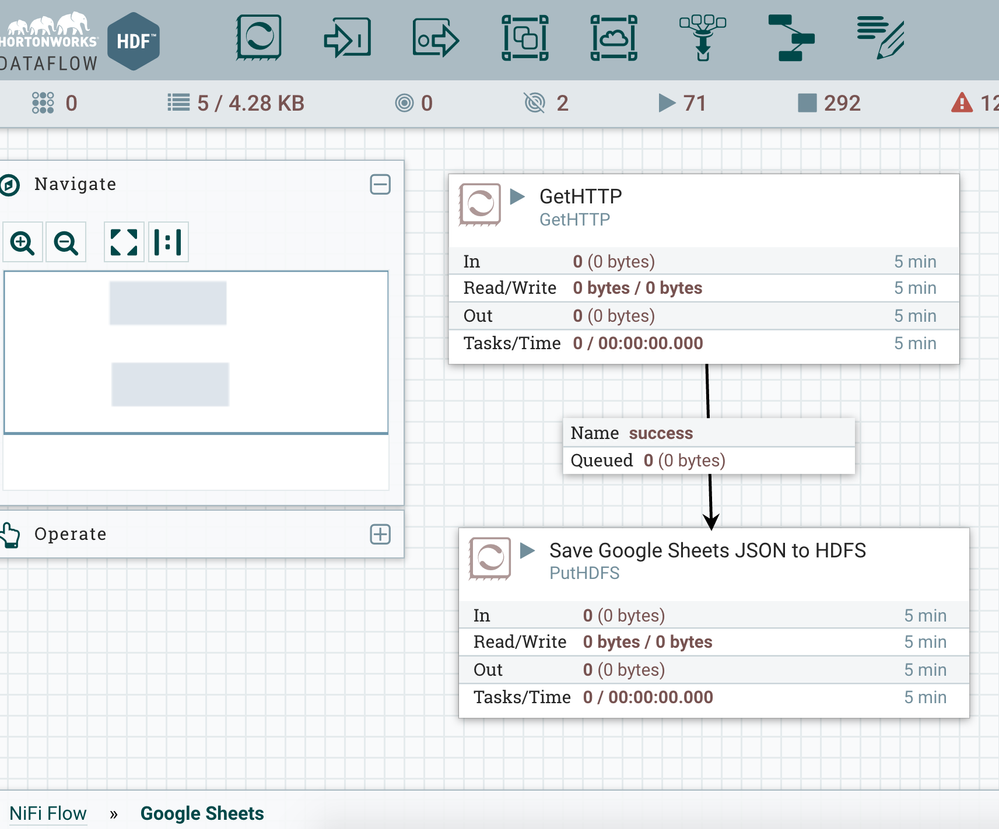The height and width of the screenshot is (829, 999).
Task: Click the birdseye view minimap
Action: [x=196, y=352]
